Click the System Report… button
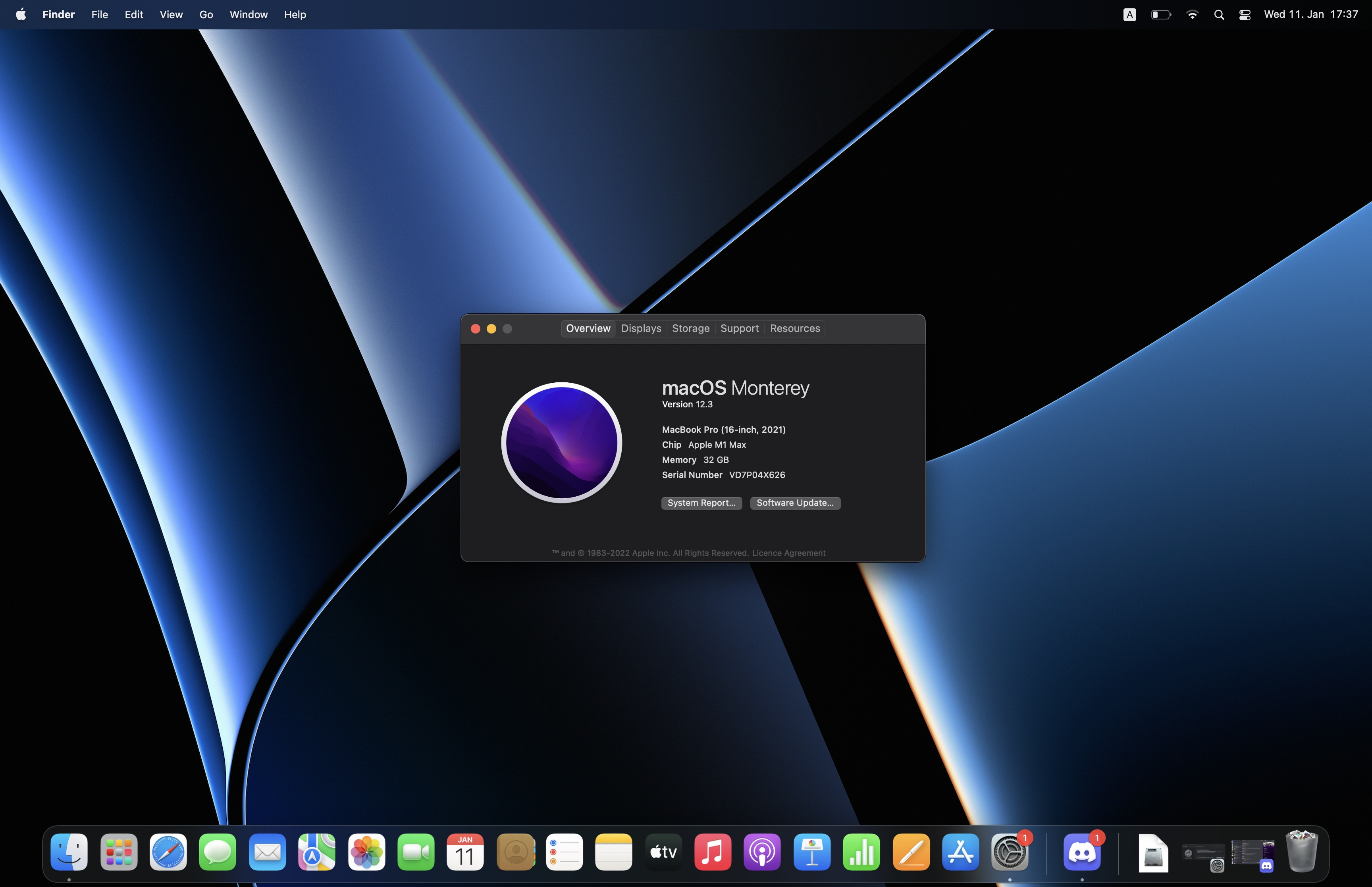Viewport: 1372px width, 887px height. pyautogui.click(x=701, y=503)
